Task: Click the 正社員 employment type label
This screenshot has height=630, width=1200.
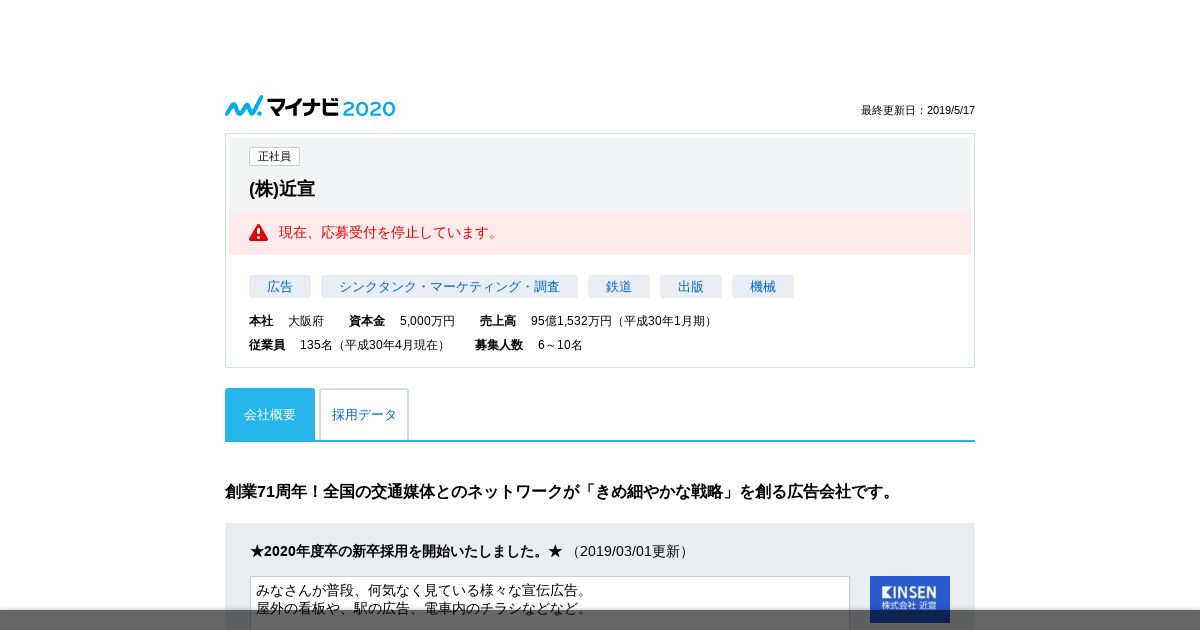Action: tap(274, 157)
